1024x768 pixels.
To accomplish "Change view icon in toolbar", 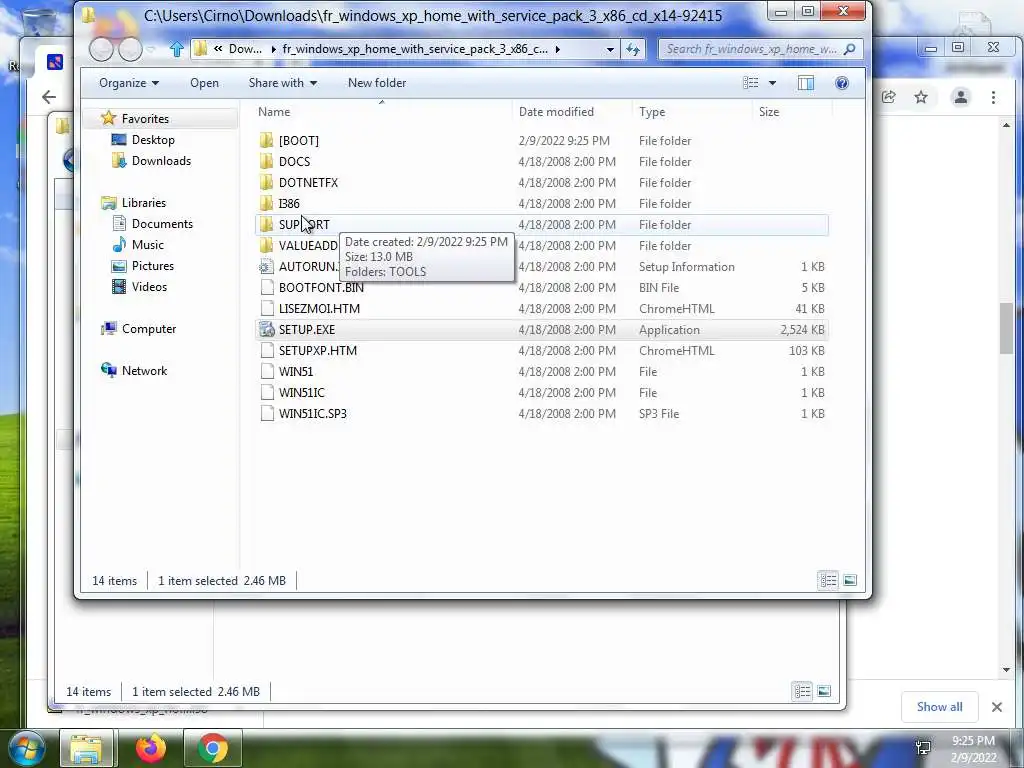I will click(751, 83).
